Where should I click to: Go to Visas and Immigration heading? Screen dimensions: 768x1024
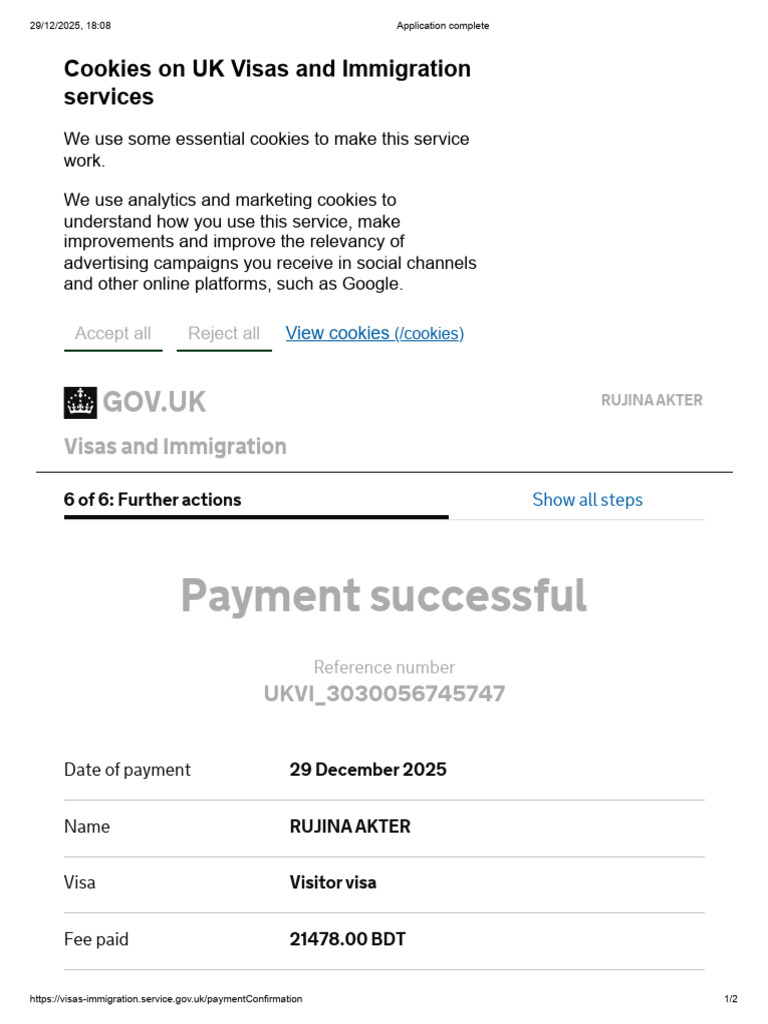coord(175,446)
